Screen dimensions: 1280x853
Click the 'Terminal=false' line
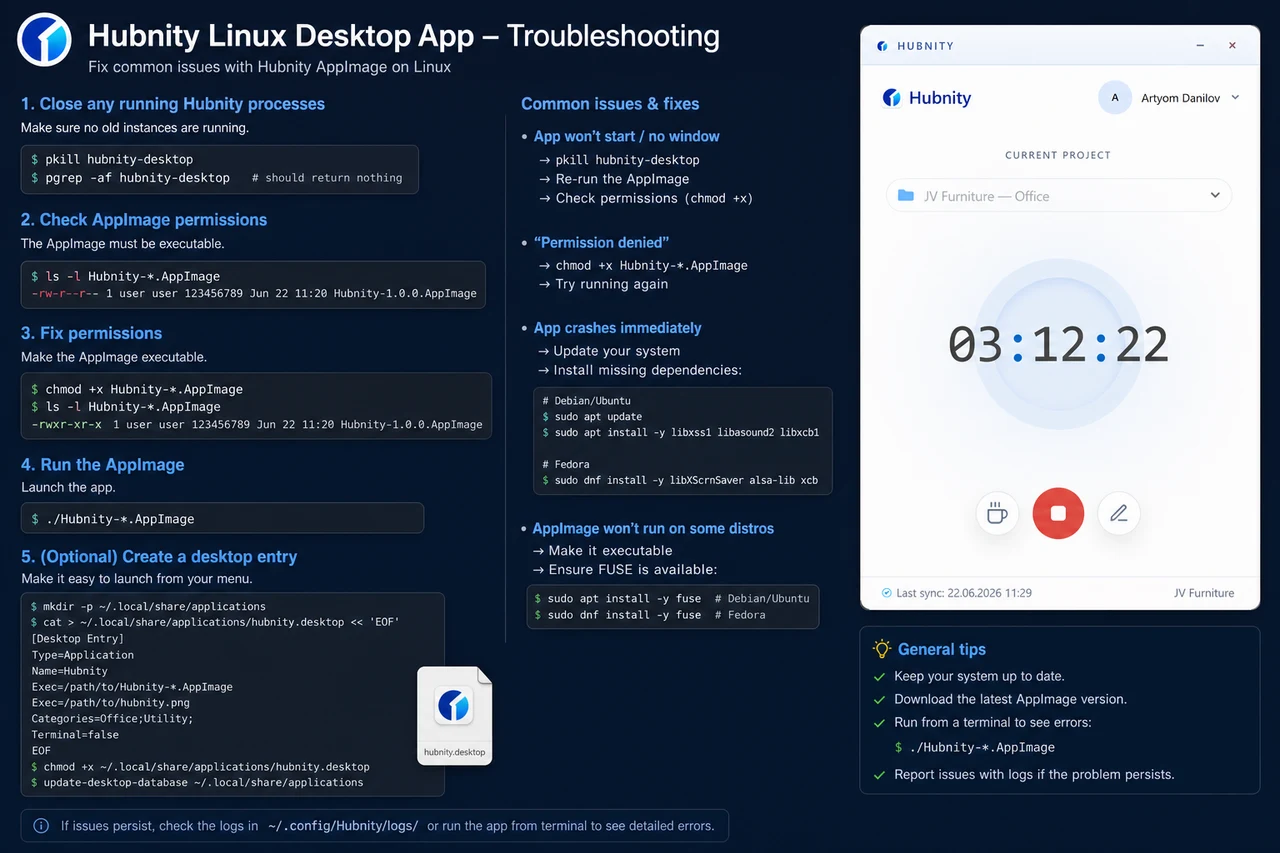click(75, 734)
